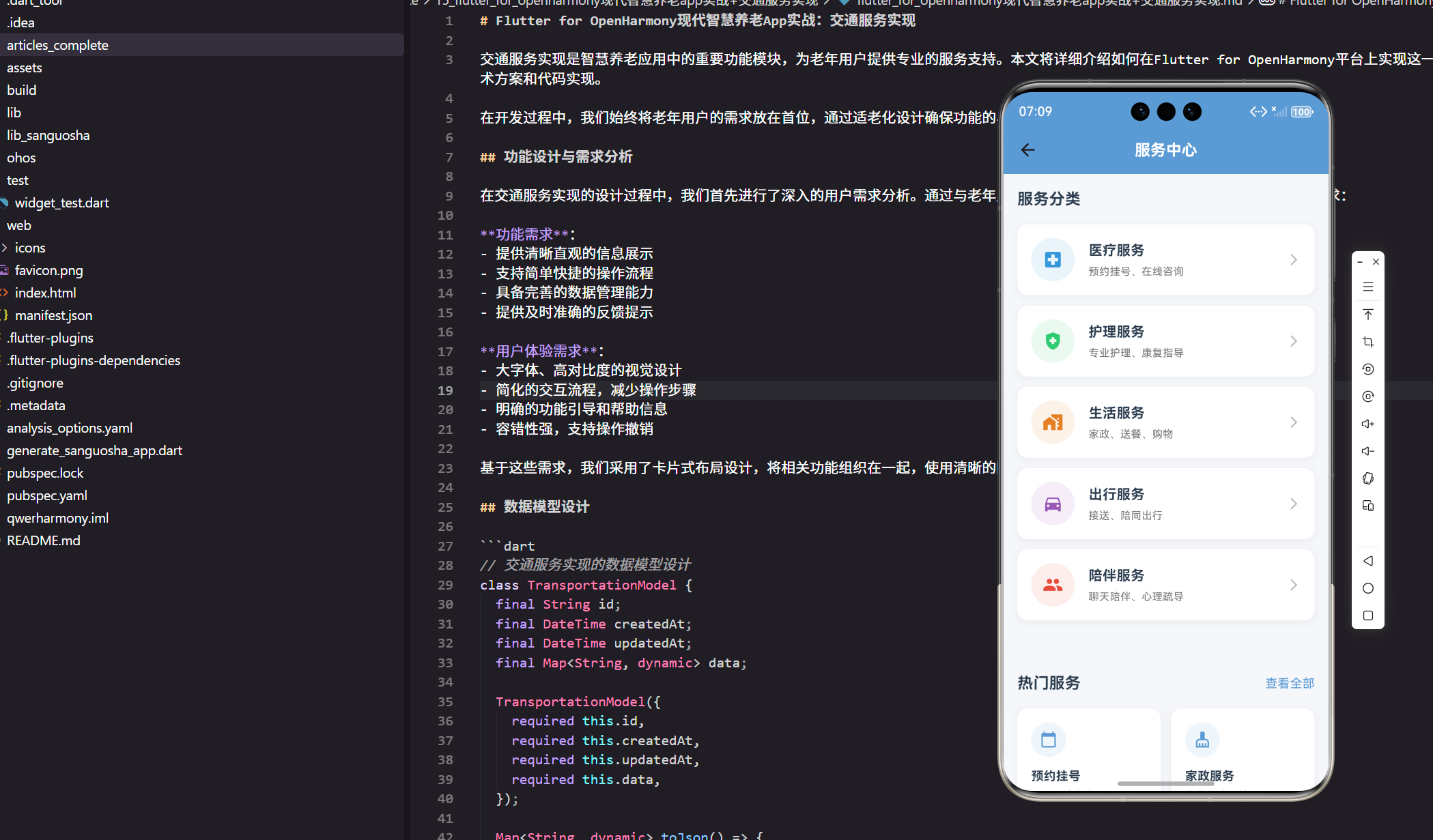
Task: Tap the broom icon above 家政服务
Action: 1202,740
